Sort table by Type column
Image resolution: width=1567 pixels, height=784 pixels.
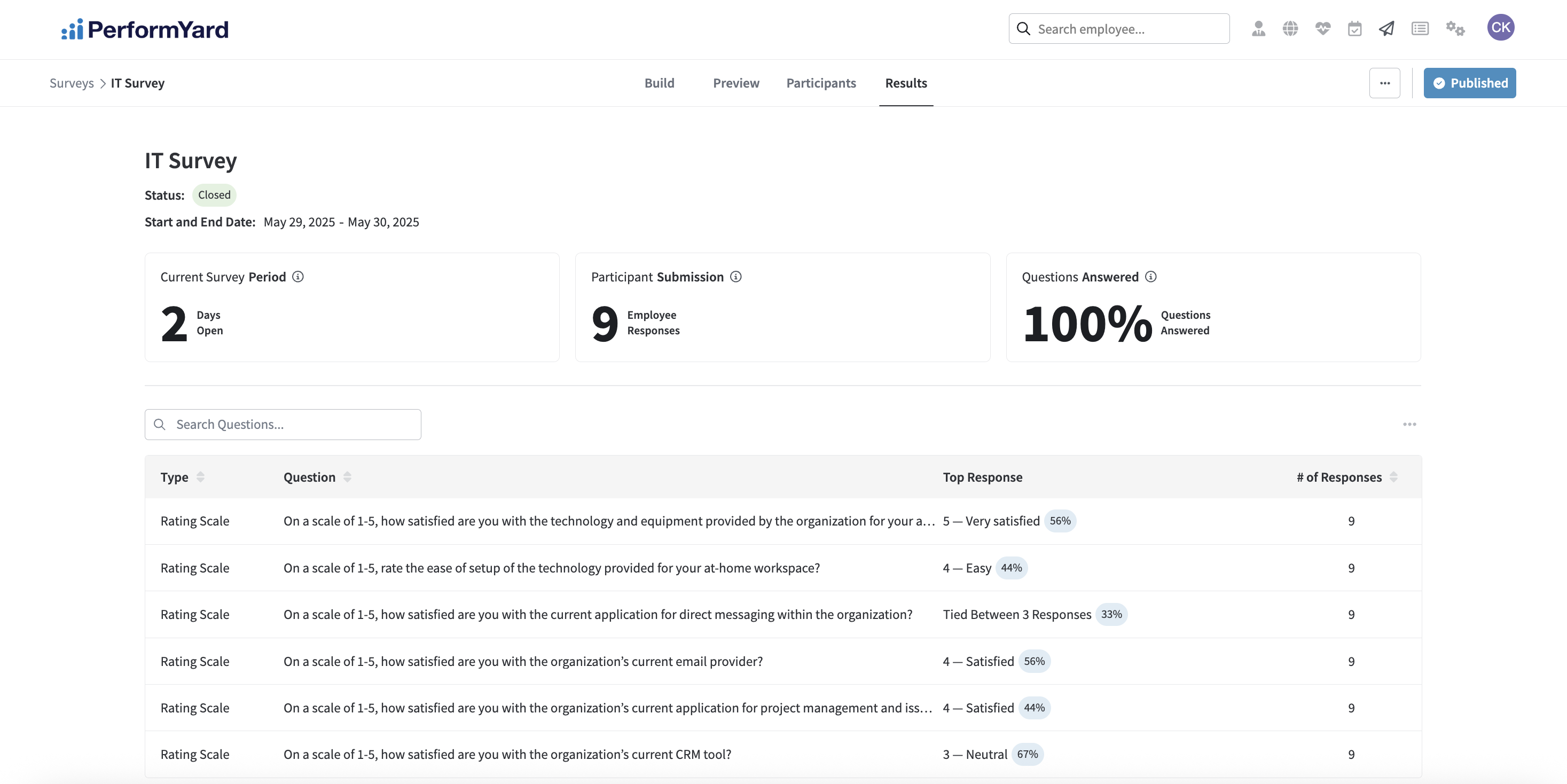(x=200, y=477)
